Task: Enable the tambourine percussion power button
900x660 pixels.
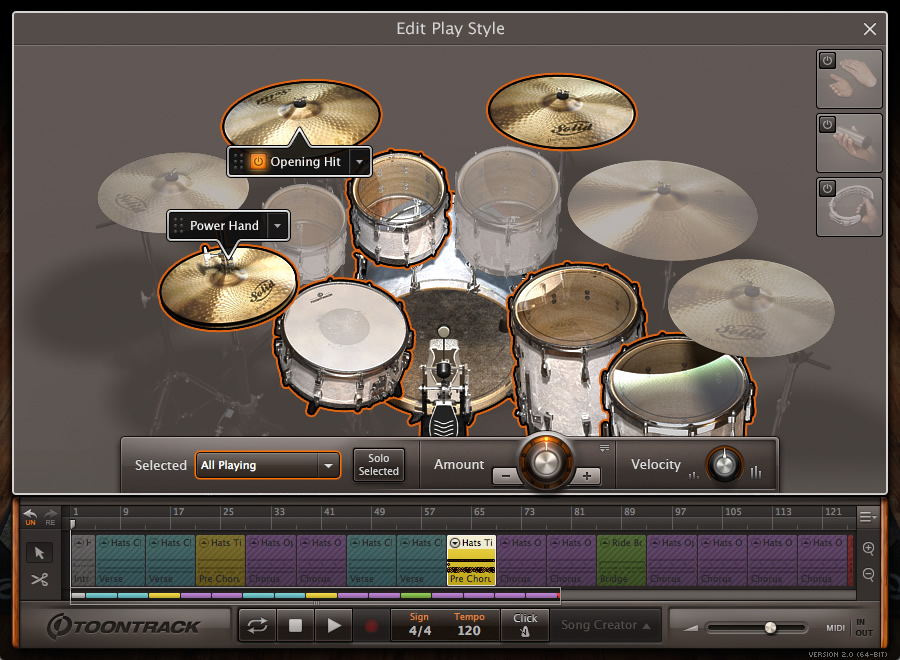Action: tap(827, 187)
